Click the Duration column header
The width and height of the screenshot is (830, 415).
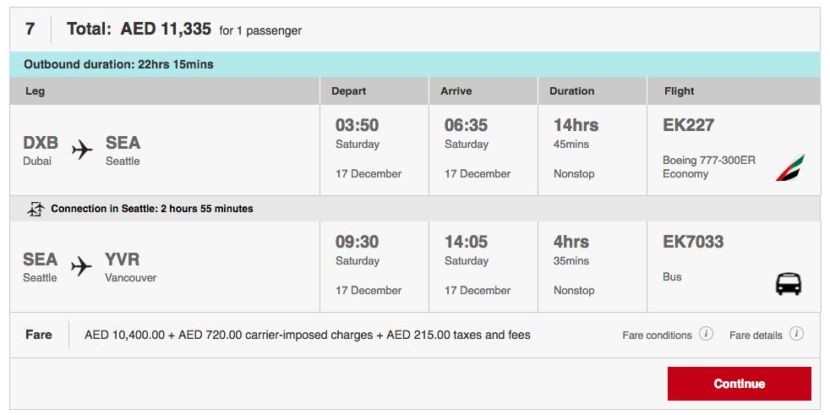(x=572, y=91)
